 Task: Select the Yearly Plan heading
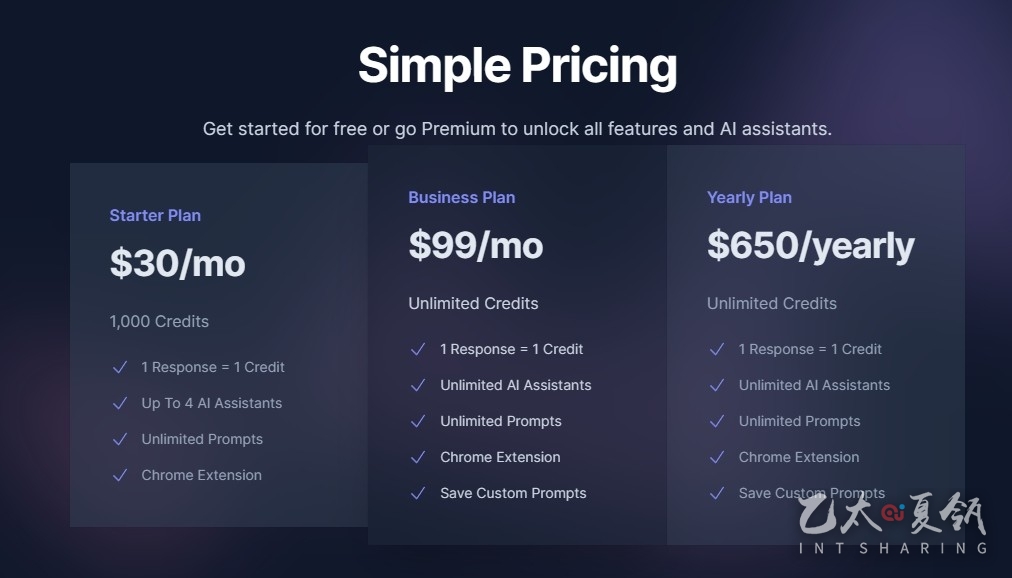tap(749, 197)
